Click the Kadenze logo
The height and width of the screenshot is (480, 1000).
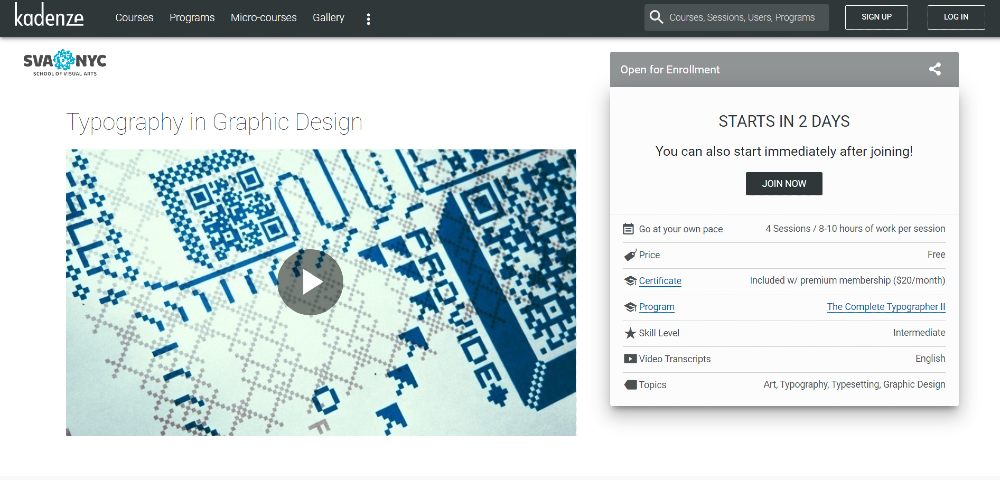click(x=49, y=15)
